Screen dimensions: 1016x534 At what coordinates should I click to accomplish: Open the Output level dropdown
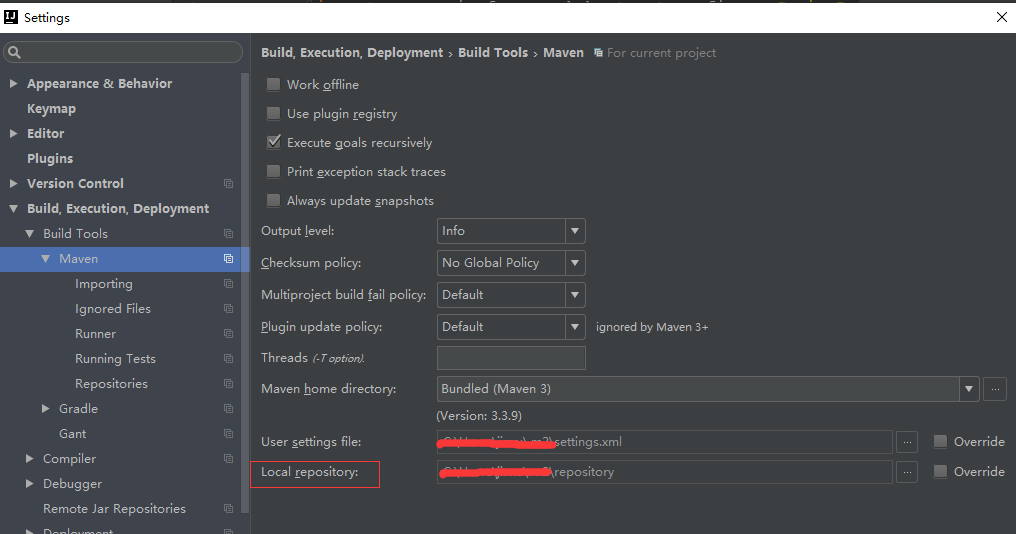511,231
